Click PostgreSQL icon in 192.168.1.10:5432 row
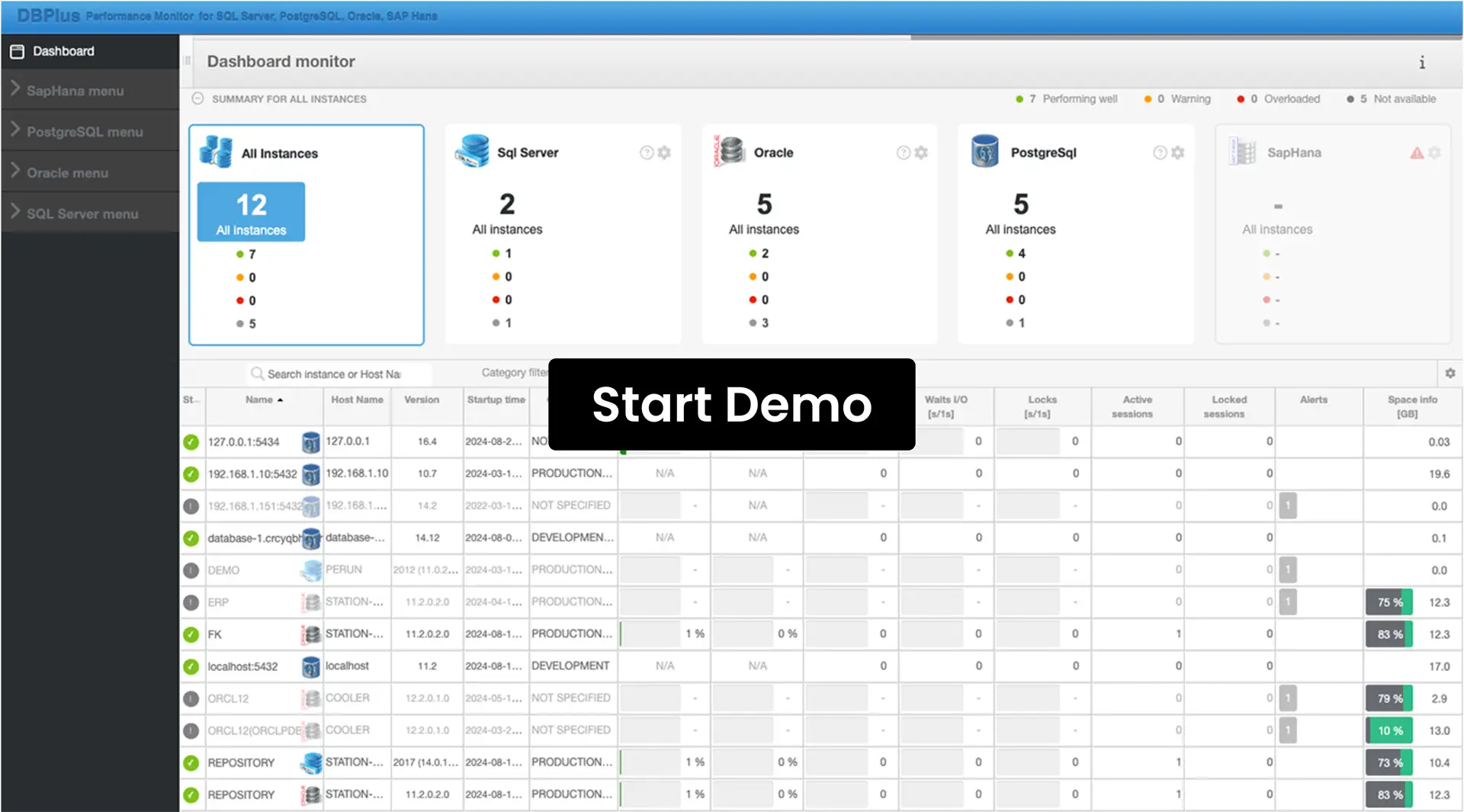The width and height of the screenshot is (1464, 812). coord(310,474)
